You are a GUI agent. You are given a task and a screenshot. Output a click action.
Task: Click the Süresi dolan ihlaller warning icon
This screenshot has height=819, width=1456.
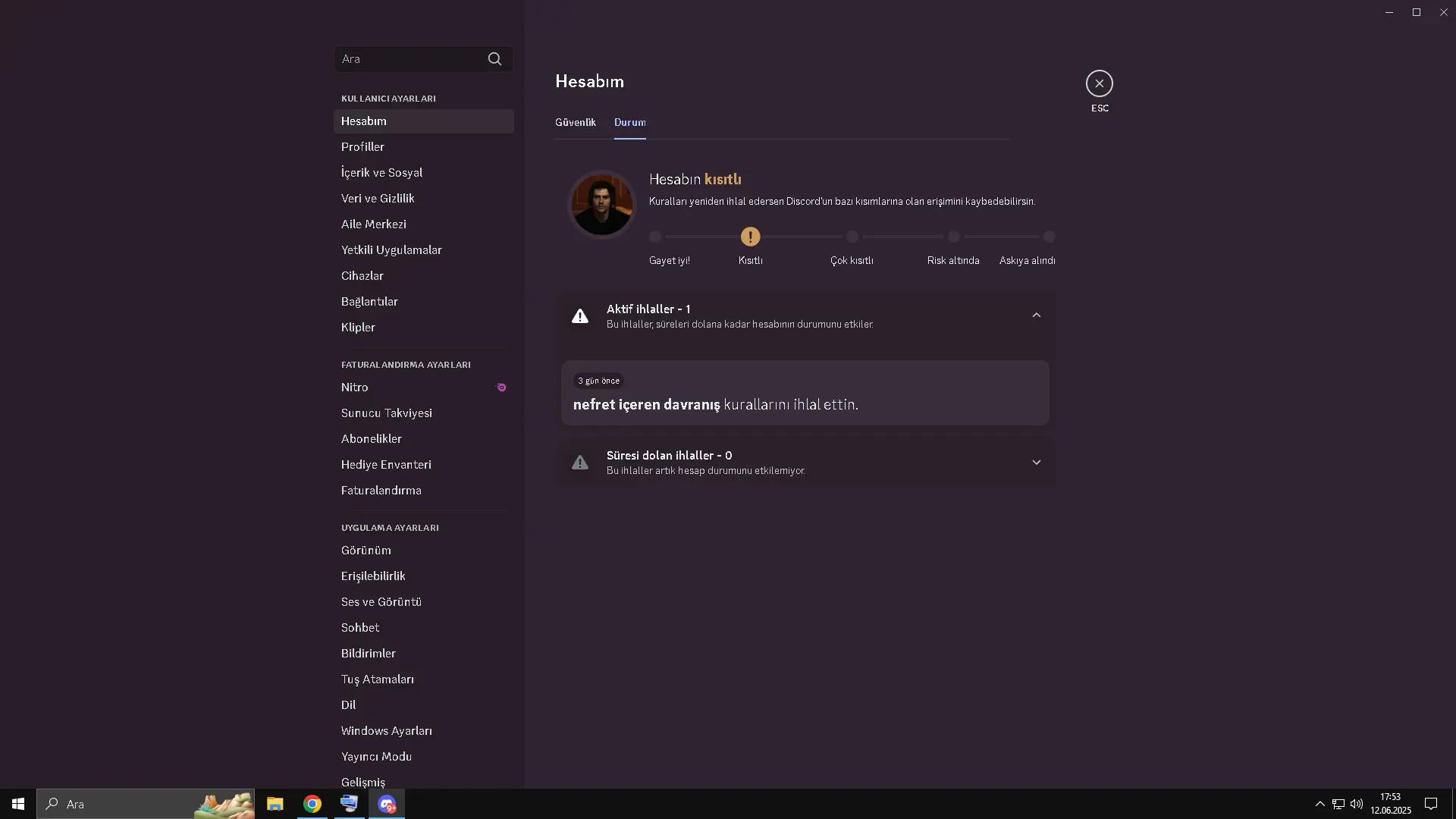coord(580,463)
